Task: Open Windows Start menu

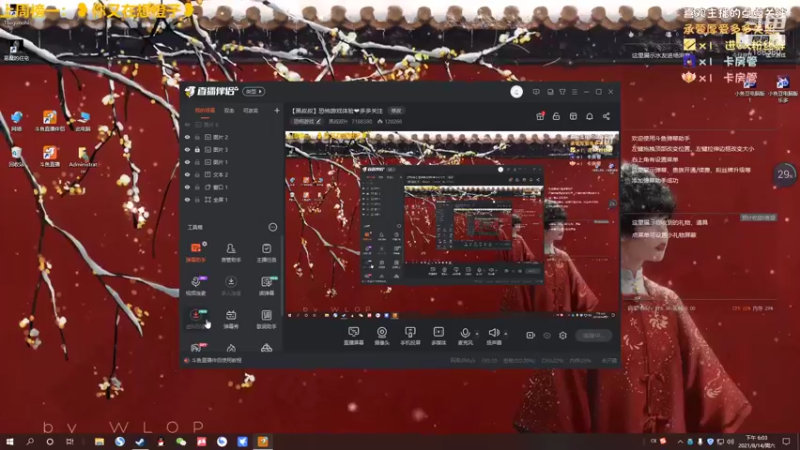Action: click(9, 441)
